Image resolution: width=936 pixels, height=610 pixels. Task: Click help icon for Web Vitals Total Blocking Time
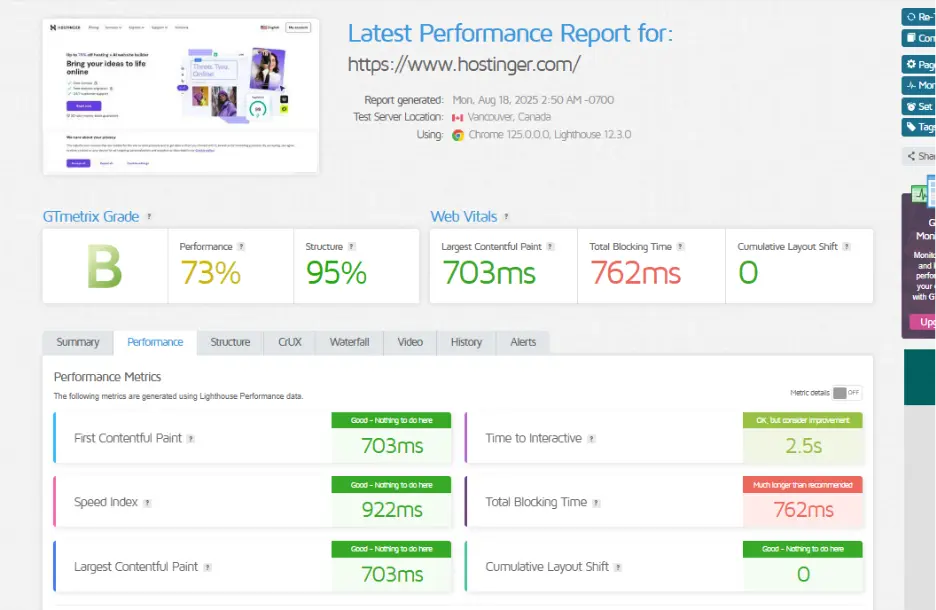click(681, 247)
